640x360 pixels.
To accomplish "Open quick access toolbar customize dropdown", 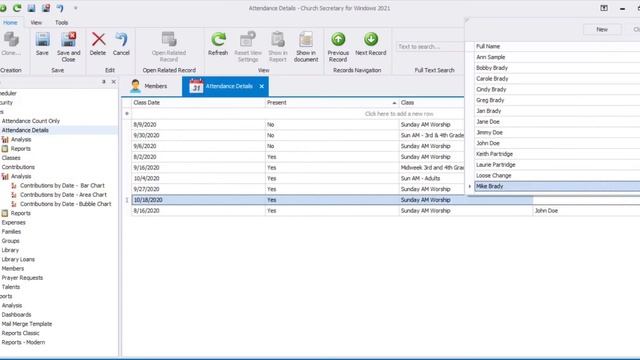I will (76, 8).
